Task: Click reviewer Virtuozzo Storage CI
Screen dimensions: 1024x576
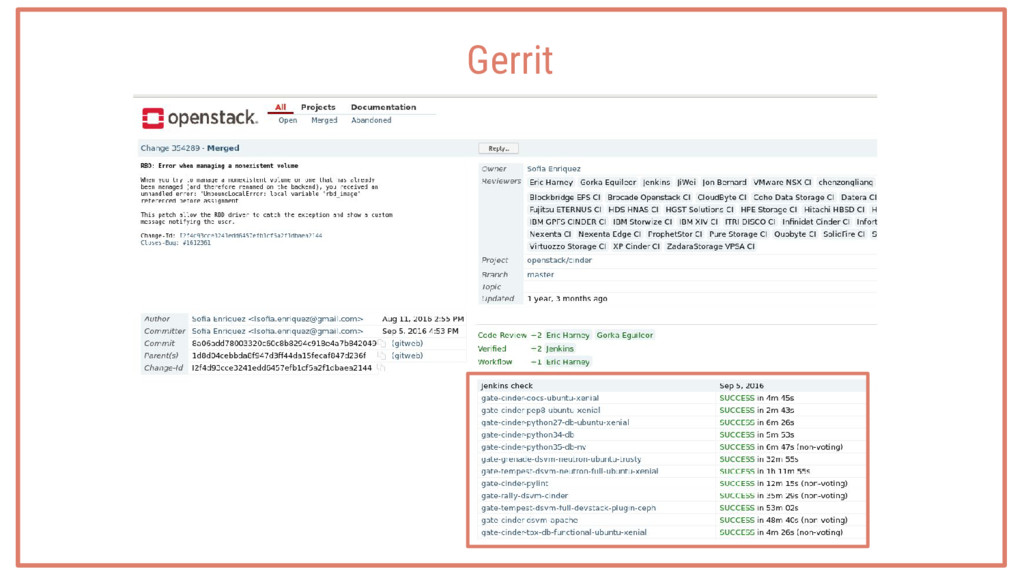Action: click(x=568, y=246)
